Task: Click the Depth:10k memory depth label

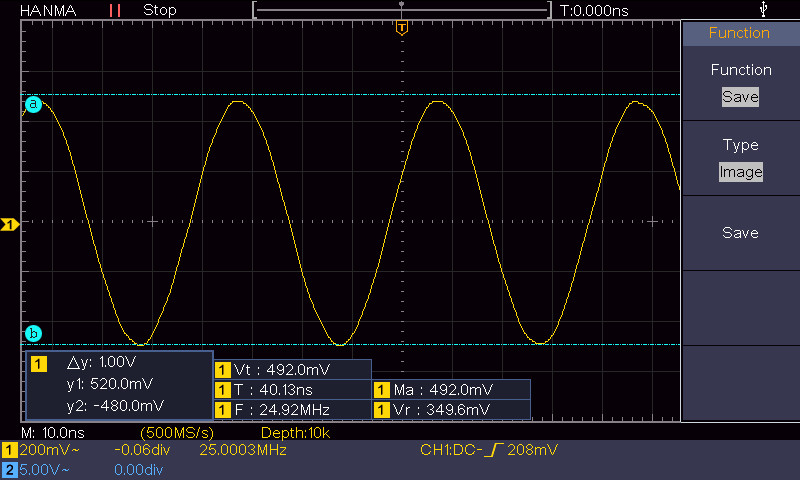Action: point(294,433)
